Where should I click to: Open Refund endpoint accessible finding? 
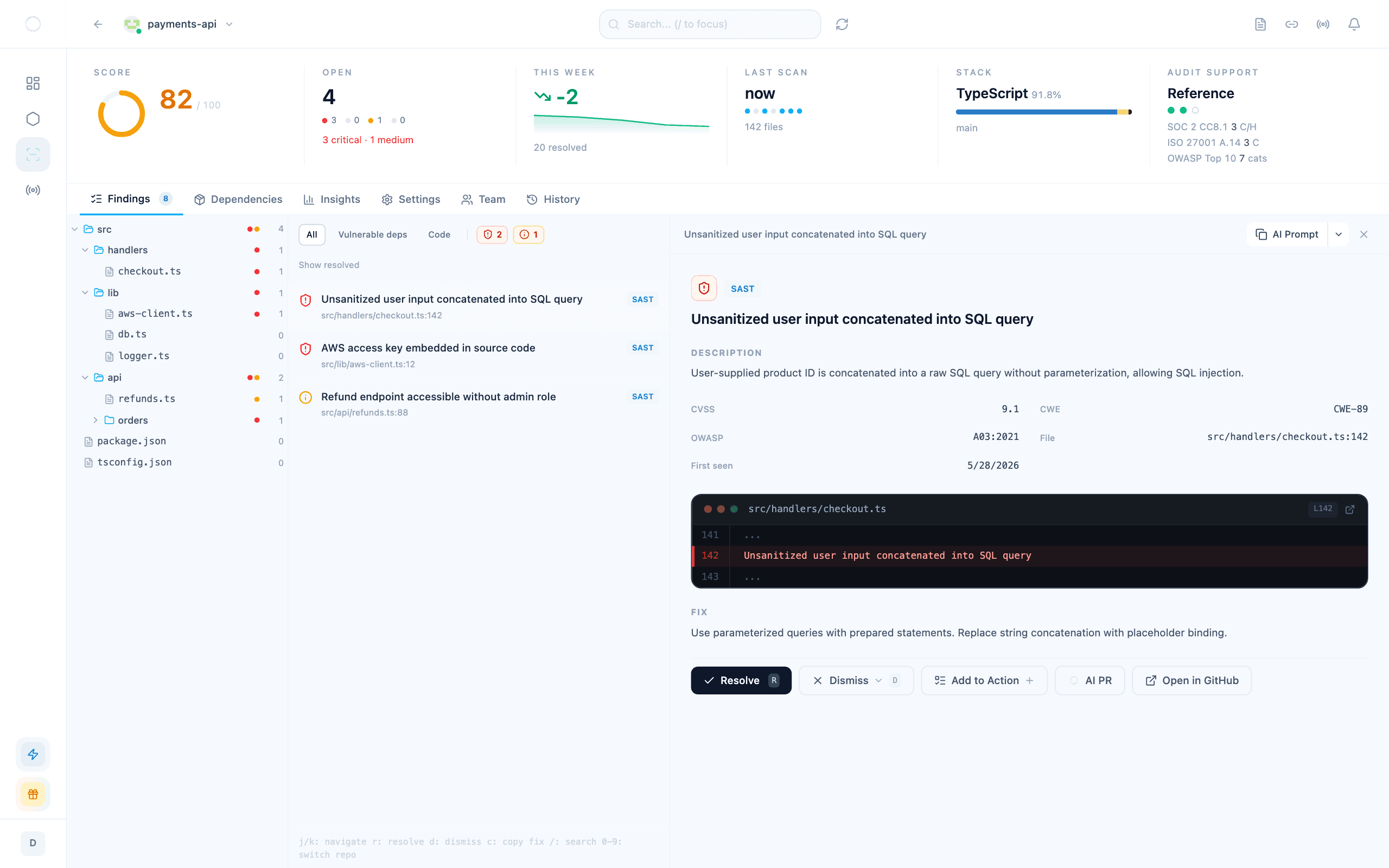tap(477, 404)
